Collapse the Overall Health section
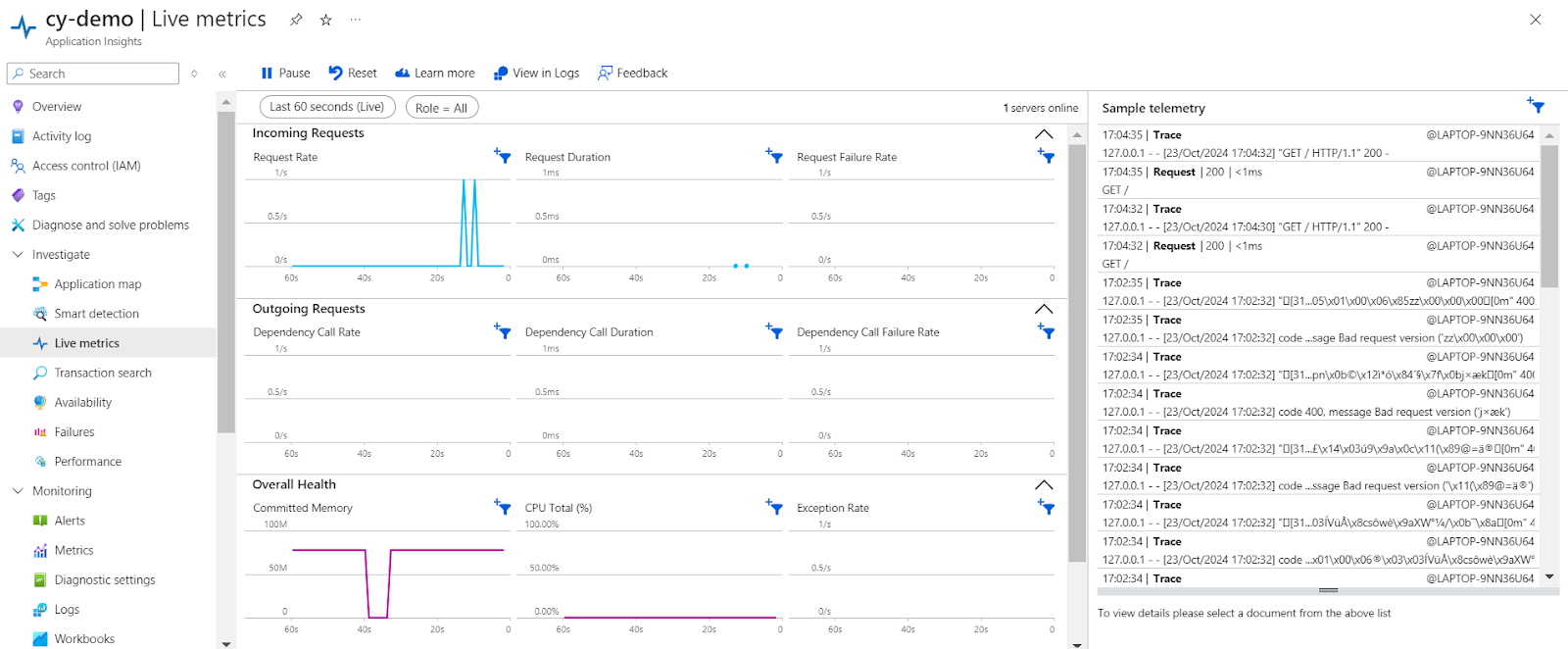Viewport: 1568px width, 649px height. click(x=1044, y=485)
